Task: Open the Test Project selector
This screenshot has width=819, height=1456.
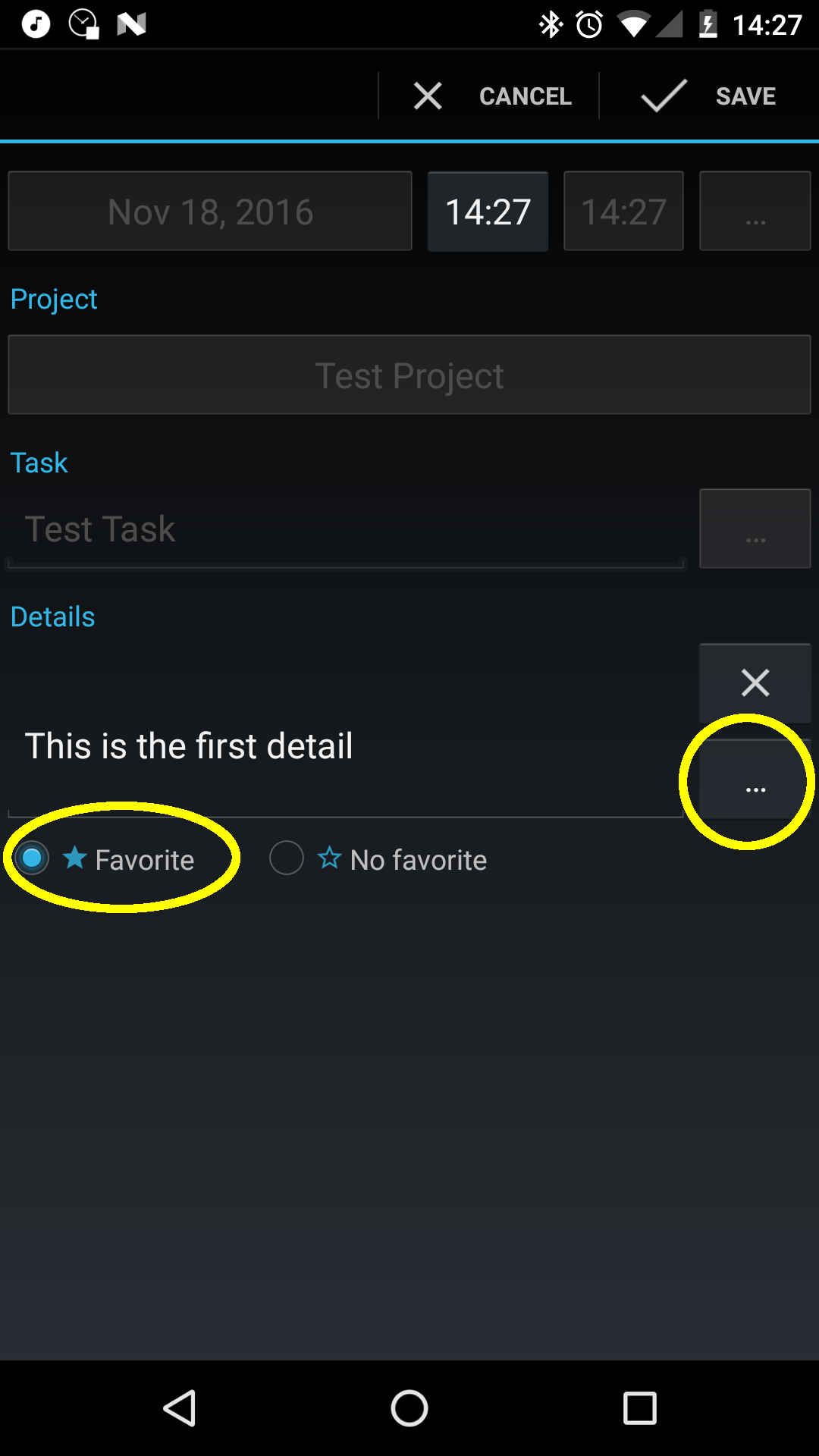Action: click(409, 375)
